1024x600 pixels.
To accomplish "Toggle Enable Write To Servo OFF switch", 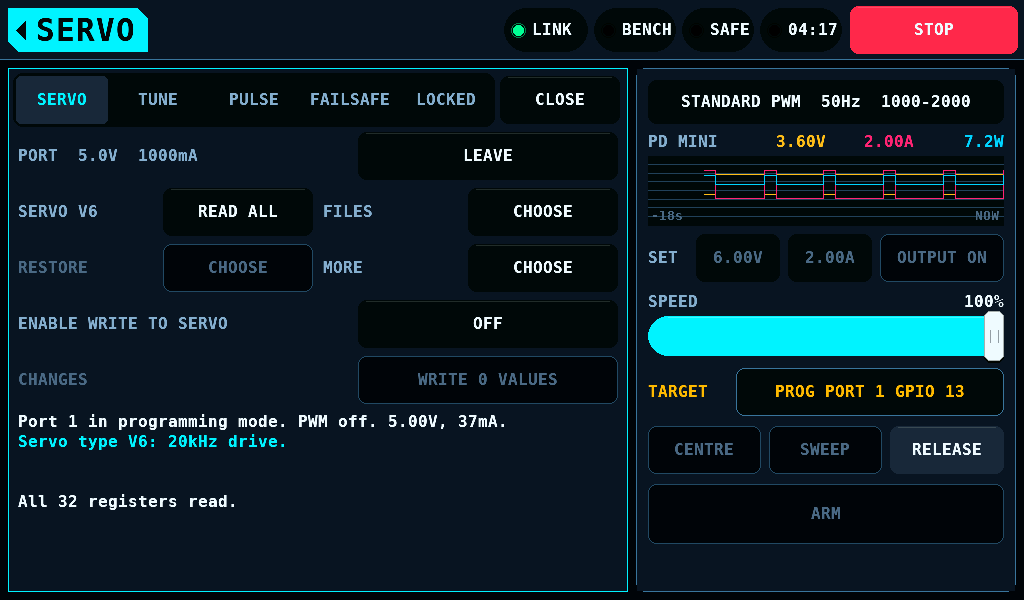I will tap(488, 324).
